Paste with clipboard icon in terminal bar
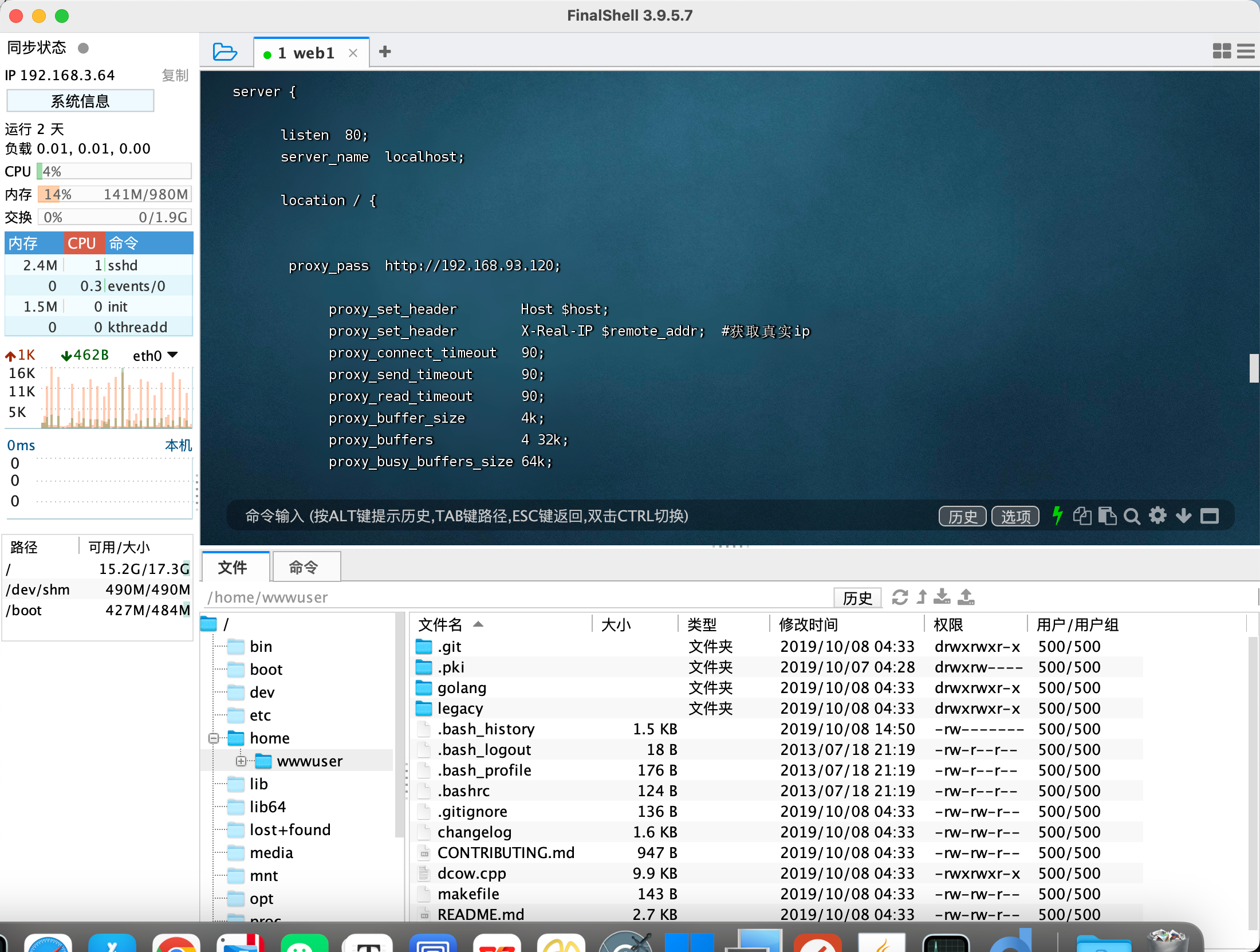This screenshot has width=1260, height=952. point(1107,516)
